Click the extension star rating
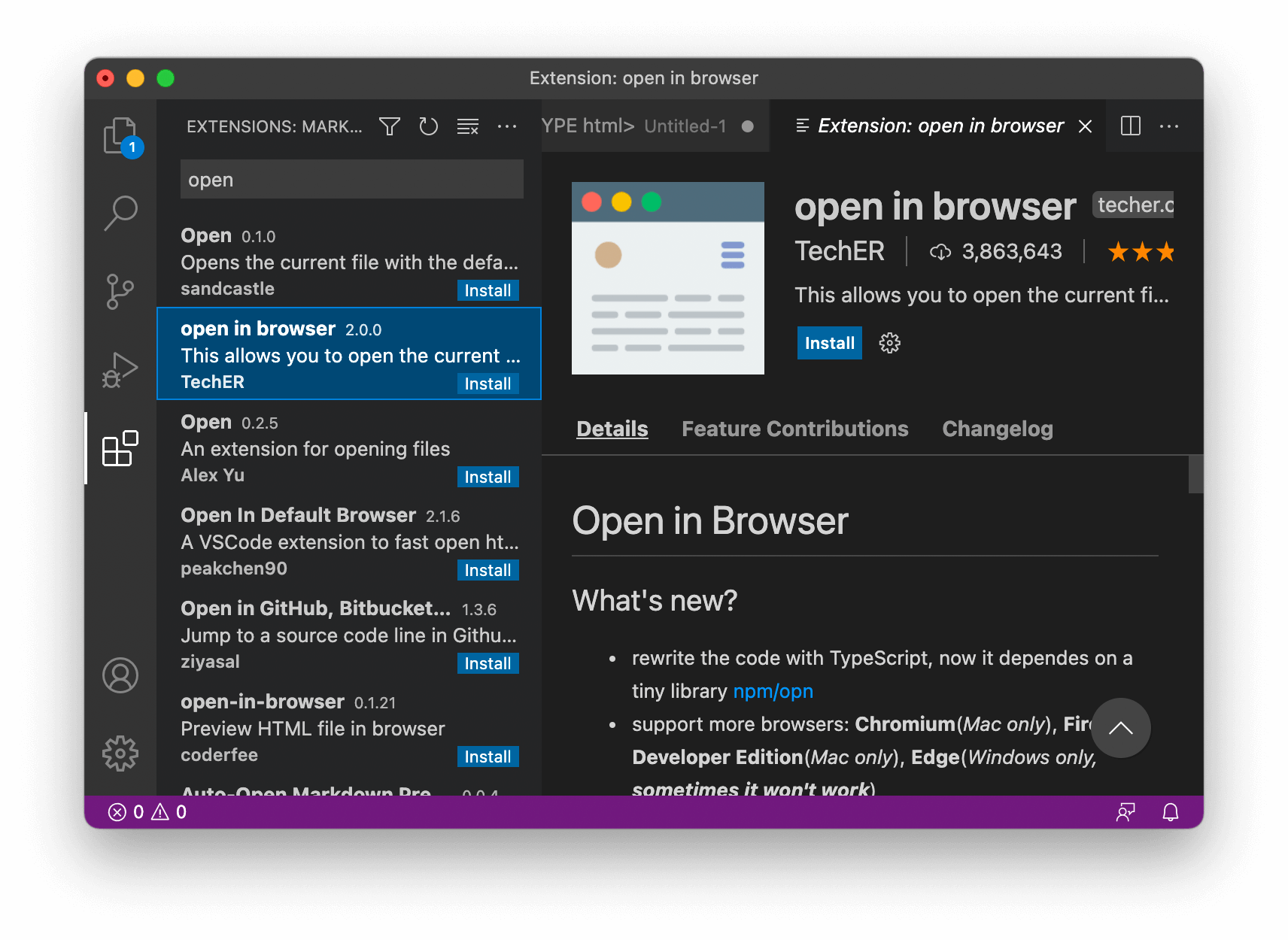 tap(1141, 251)
